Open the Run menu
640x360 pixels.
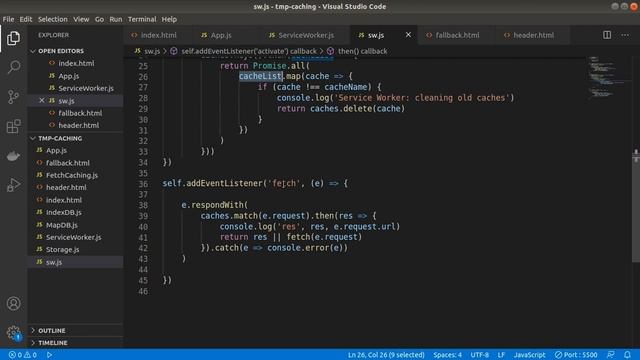[116, 19]
